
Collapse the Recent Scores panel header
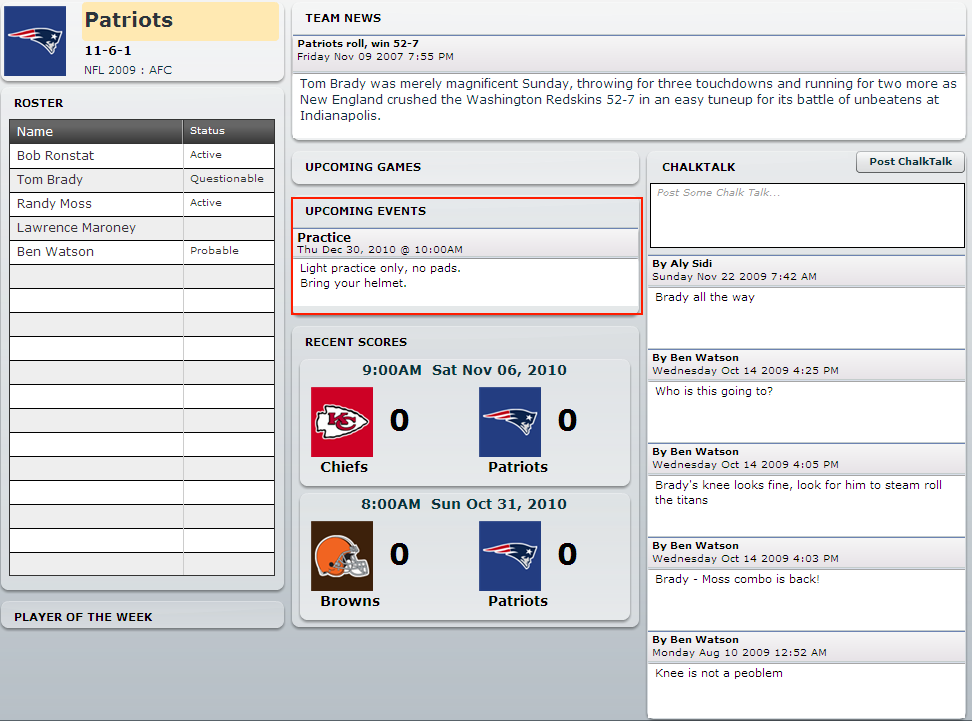click(465, 342)
